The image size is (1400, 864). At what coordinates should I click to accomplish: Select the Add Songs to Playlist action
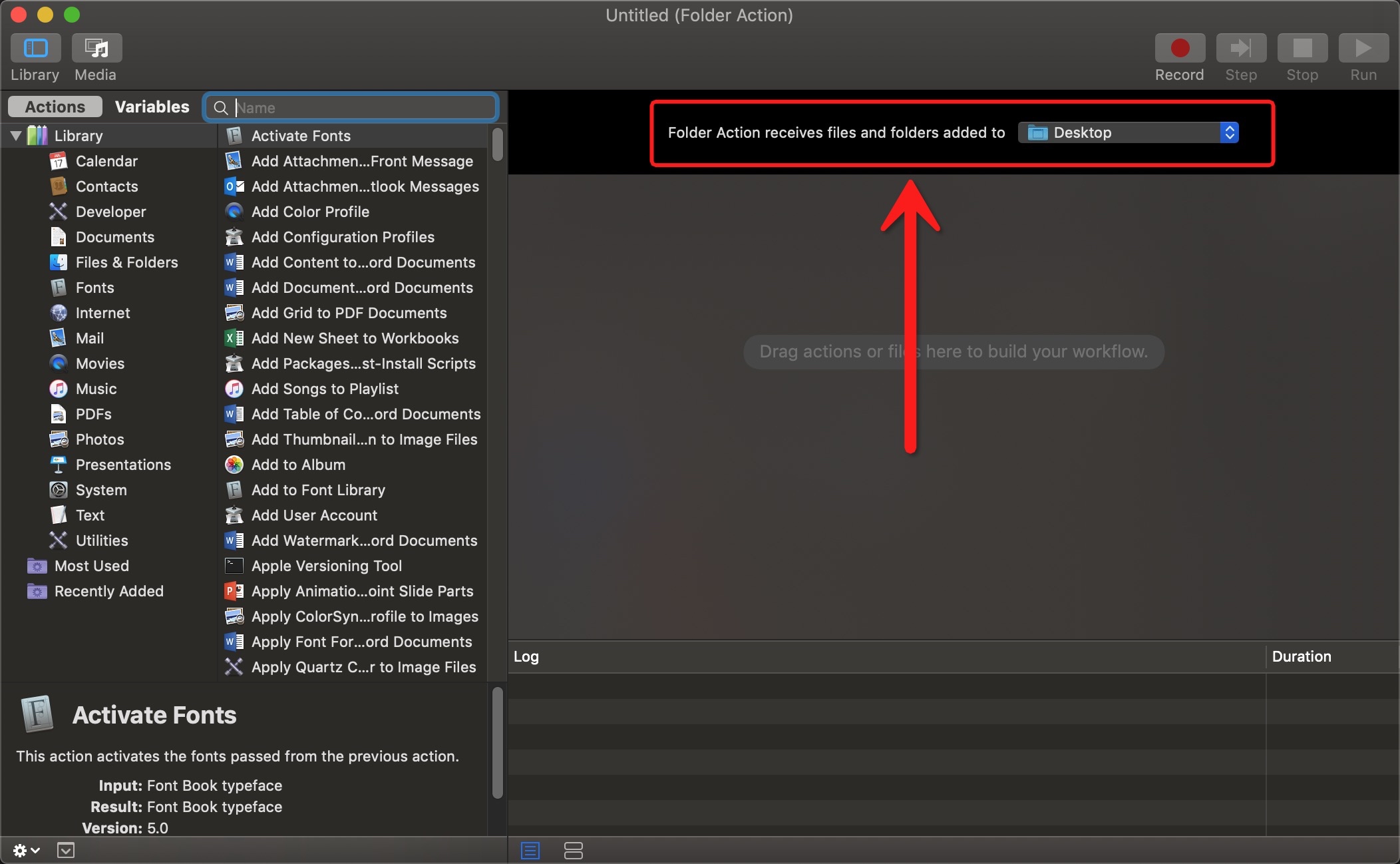(x=325, y=389)
